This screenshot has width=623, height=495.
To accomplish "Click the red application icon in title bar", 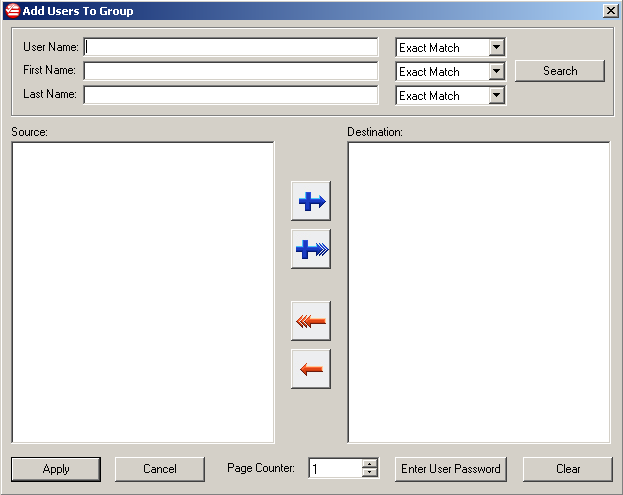I will click(x=12, y=11).
